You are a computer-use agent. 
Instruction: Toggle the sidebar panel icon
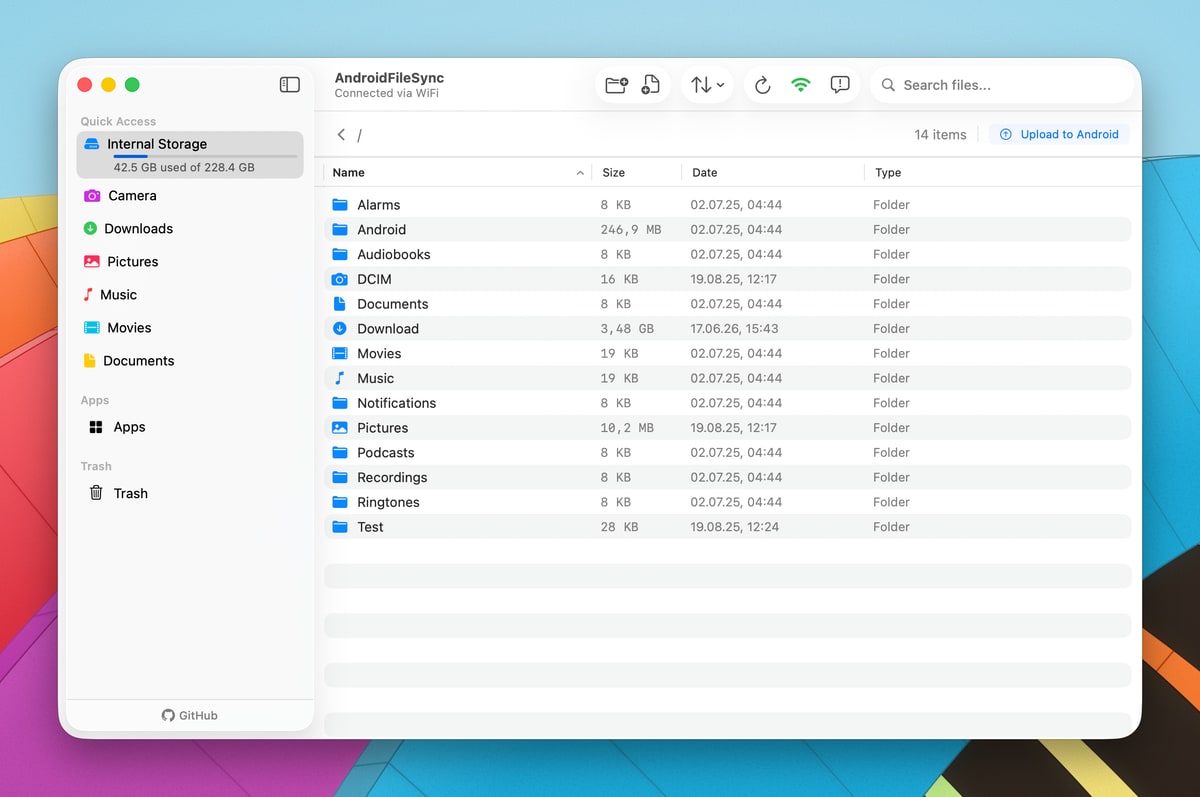click(289, 85)
